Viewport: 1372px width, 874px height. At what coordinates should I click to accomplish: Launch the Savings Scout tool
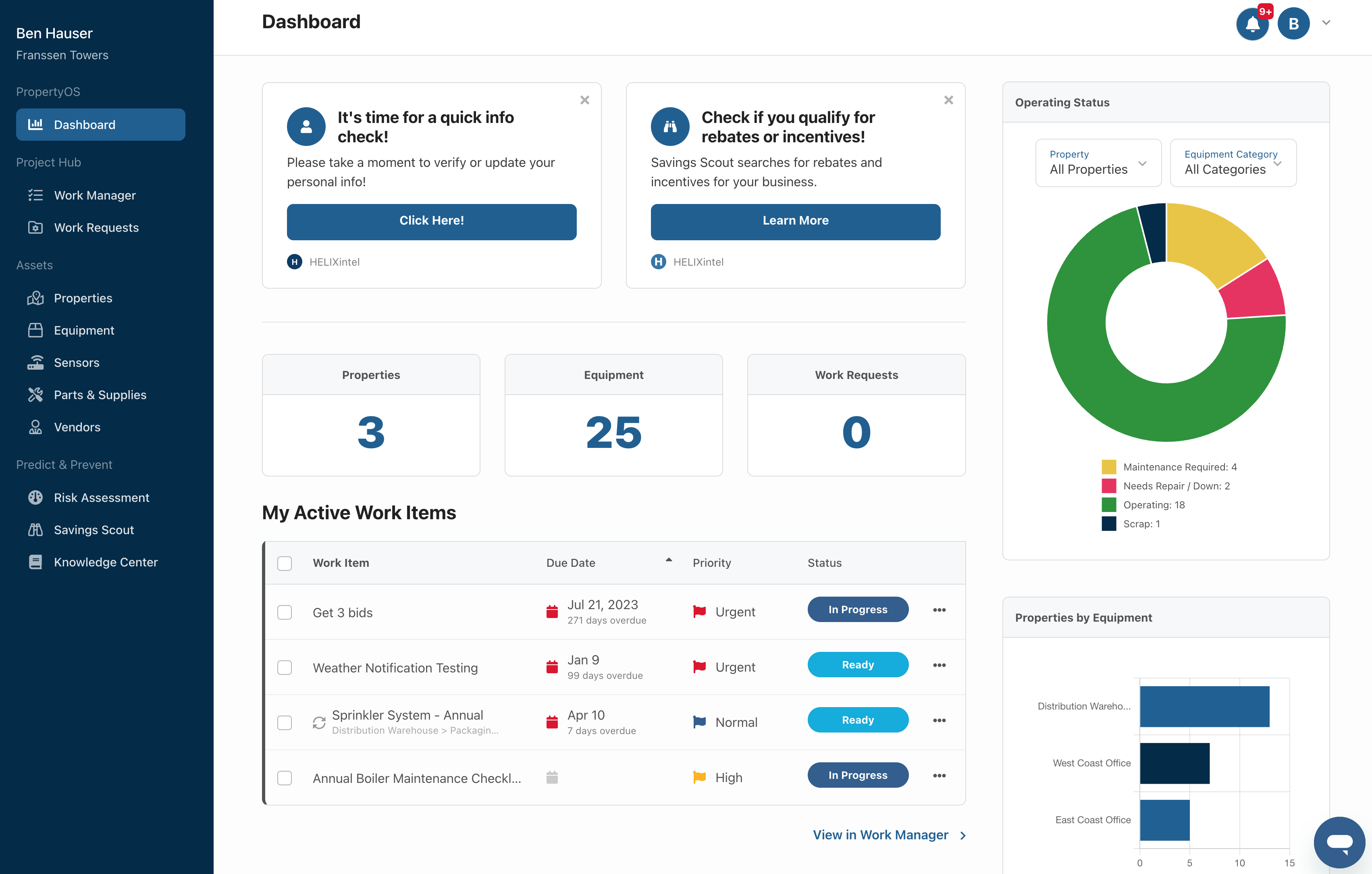(x=94, y=529)
